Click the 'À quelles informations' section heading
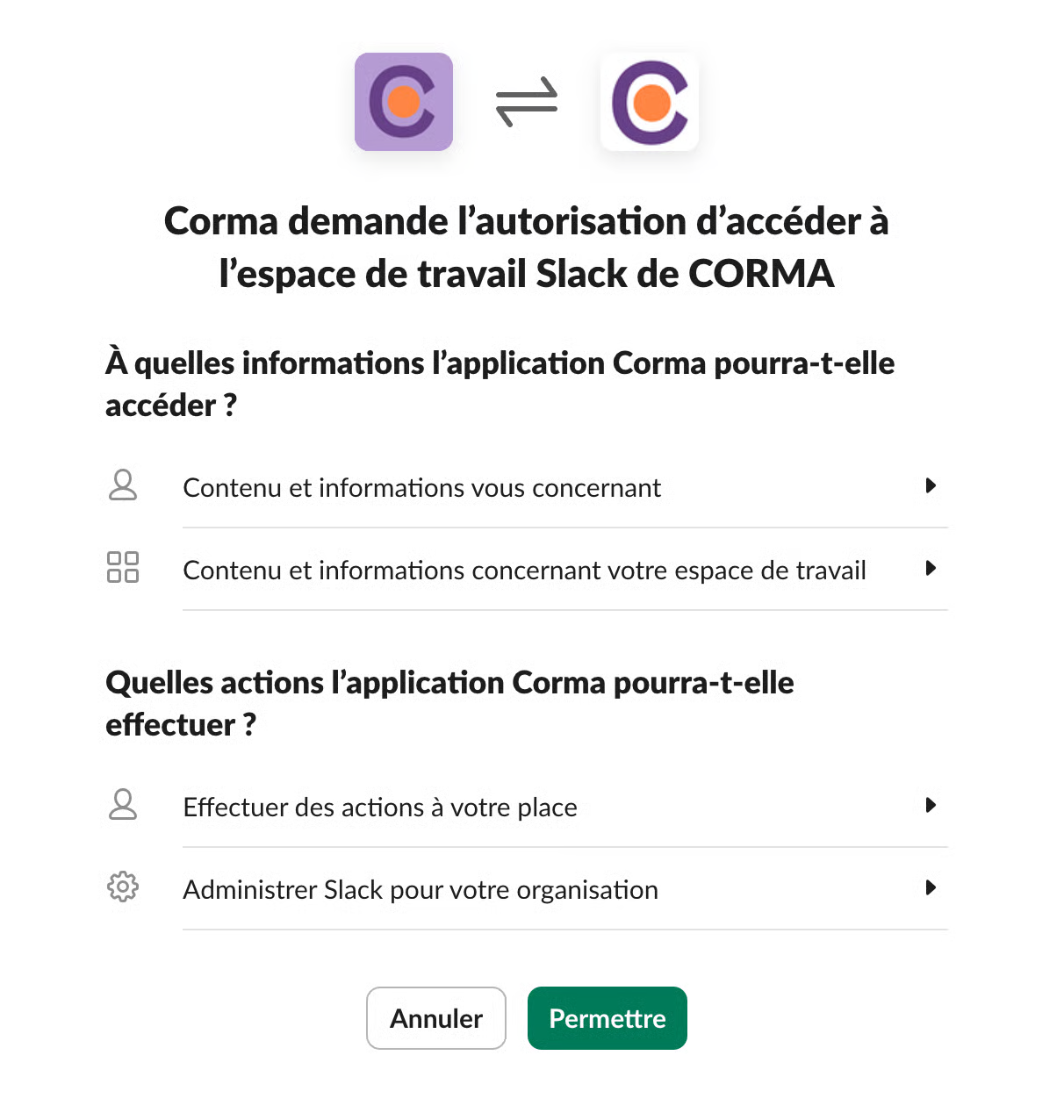This screenshot has width=1064, height=1120. (x=500, y=384)
